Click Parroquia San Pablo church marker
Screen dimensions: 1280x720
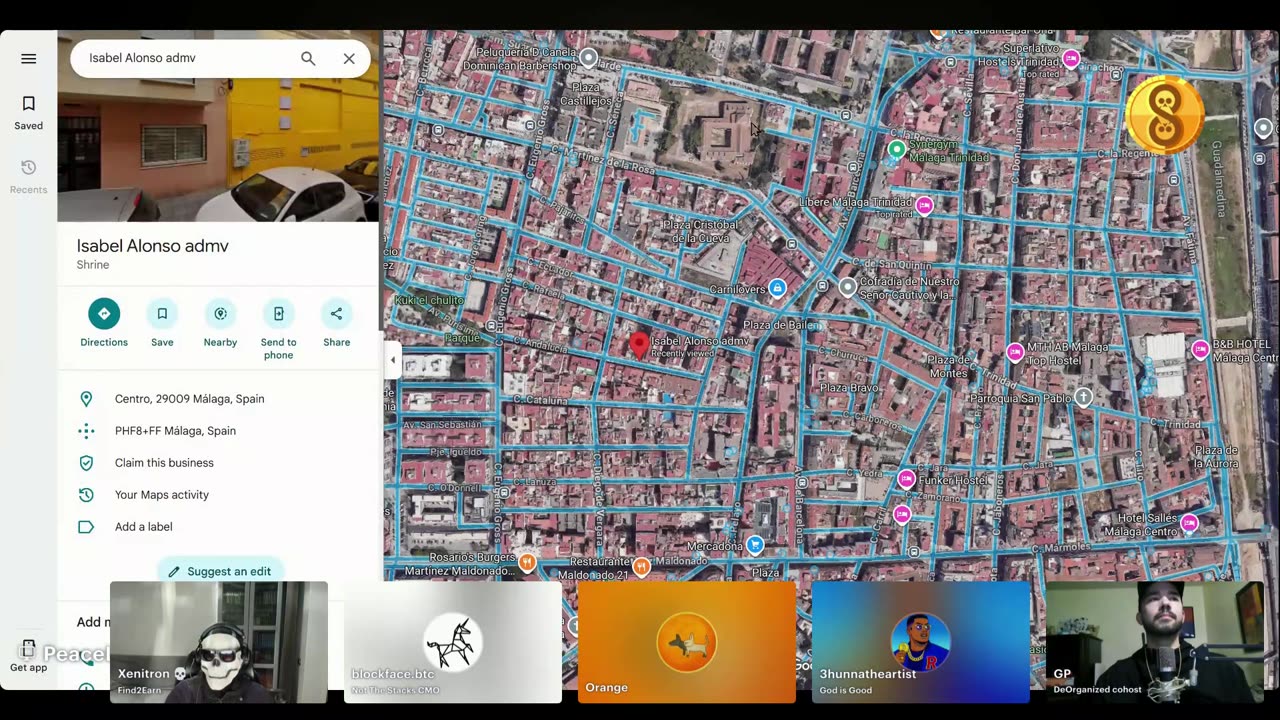coord(1083,398)
